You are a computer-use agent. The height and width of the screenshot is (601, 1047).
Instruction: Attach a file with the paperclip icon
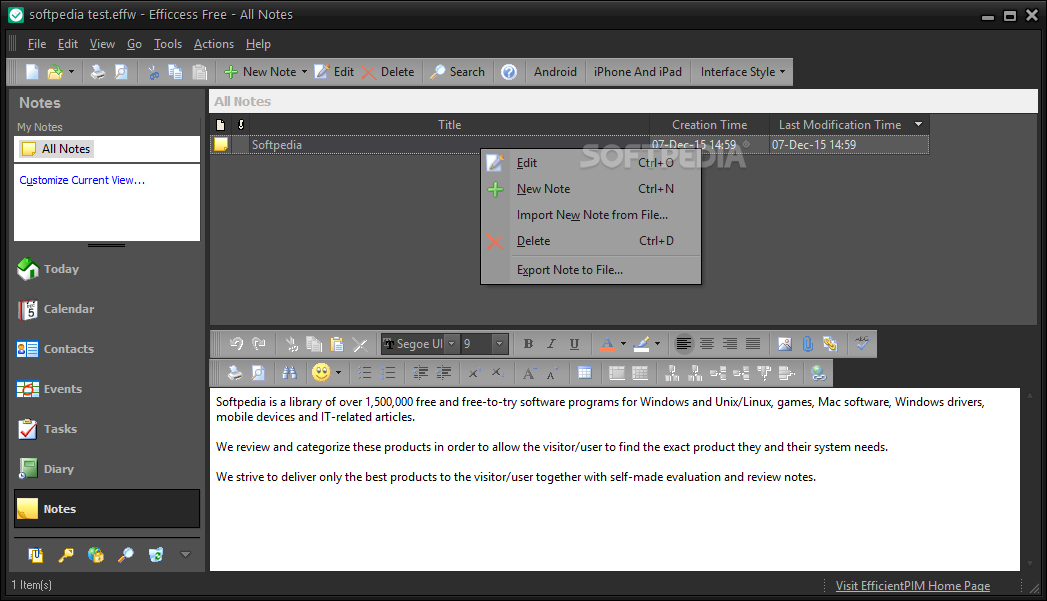point(807,344)
